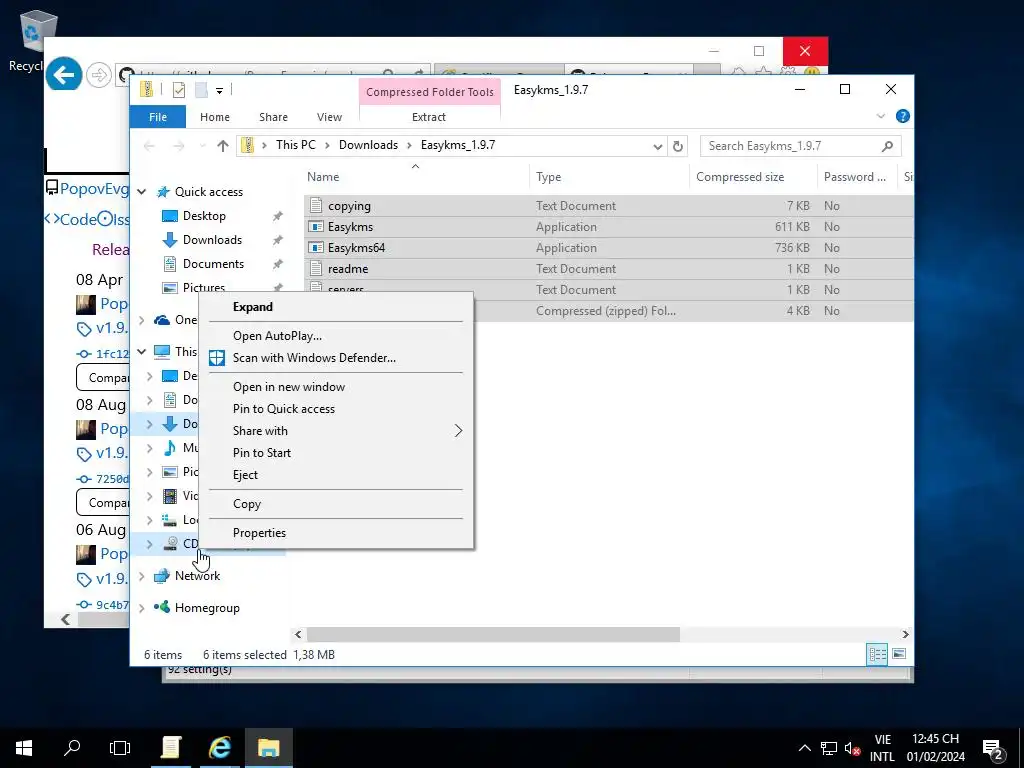Image resolution: width=1024 pixels, height=768 pixels.
Task: Choose Eject in the context menu
Action: click(336, 475)
